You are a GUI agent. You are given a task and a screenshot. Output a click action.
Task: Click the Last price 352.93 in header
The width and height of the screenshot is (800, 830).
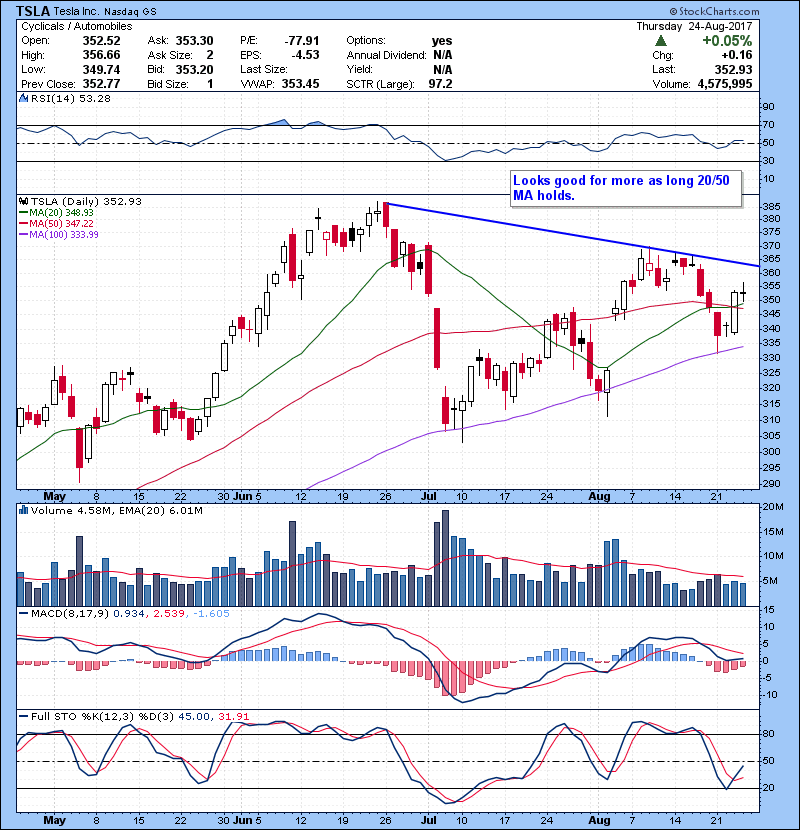[x=733, y=70]
